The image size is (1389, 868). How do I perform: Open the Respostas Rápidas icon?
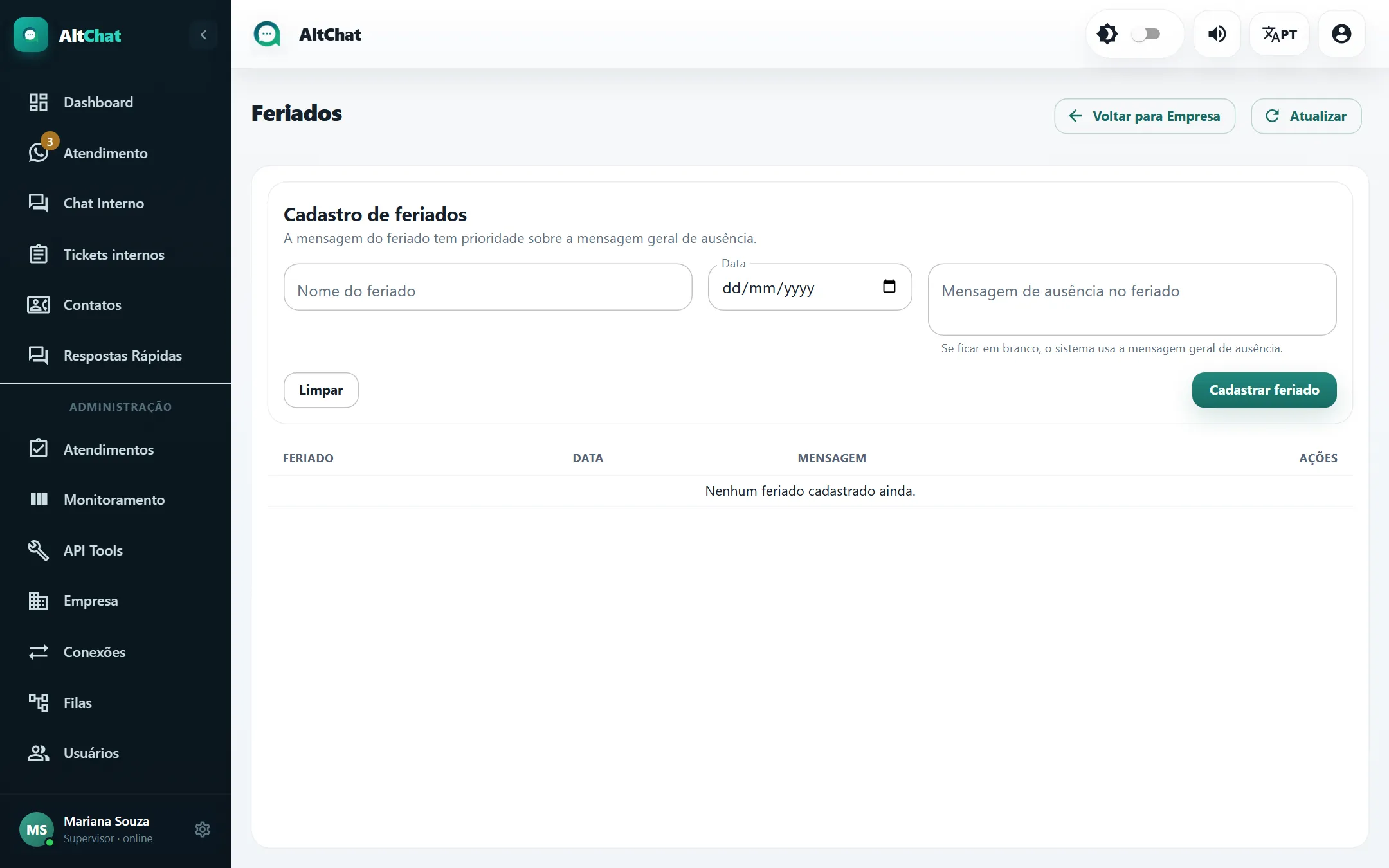point(39,356)
